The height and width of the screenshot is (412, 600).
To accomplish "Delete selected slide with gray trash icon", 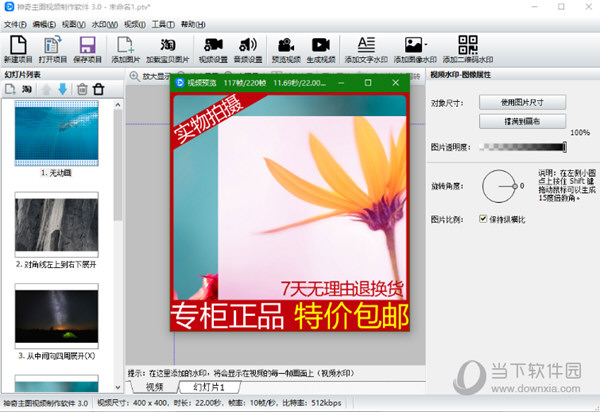I will (x=82, y=90).
